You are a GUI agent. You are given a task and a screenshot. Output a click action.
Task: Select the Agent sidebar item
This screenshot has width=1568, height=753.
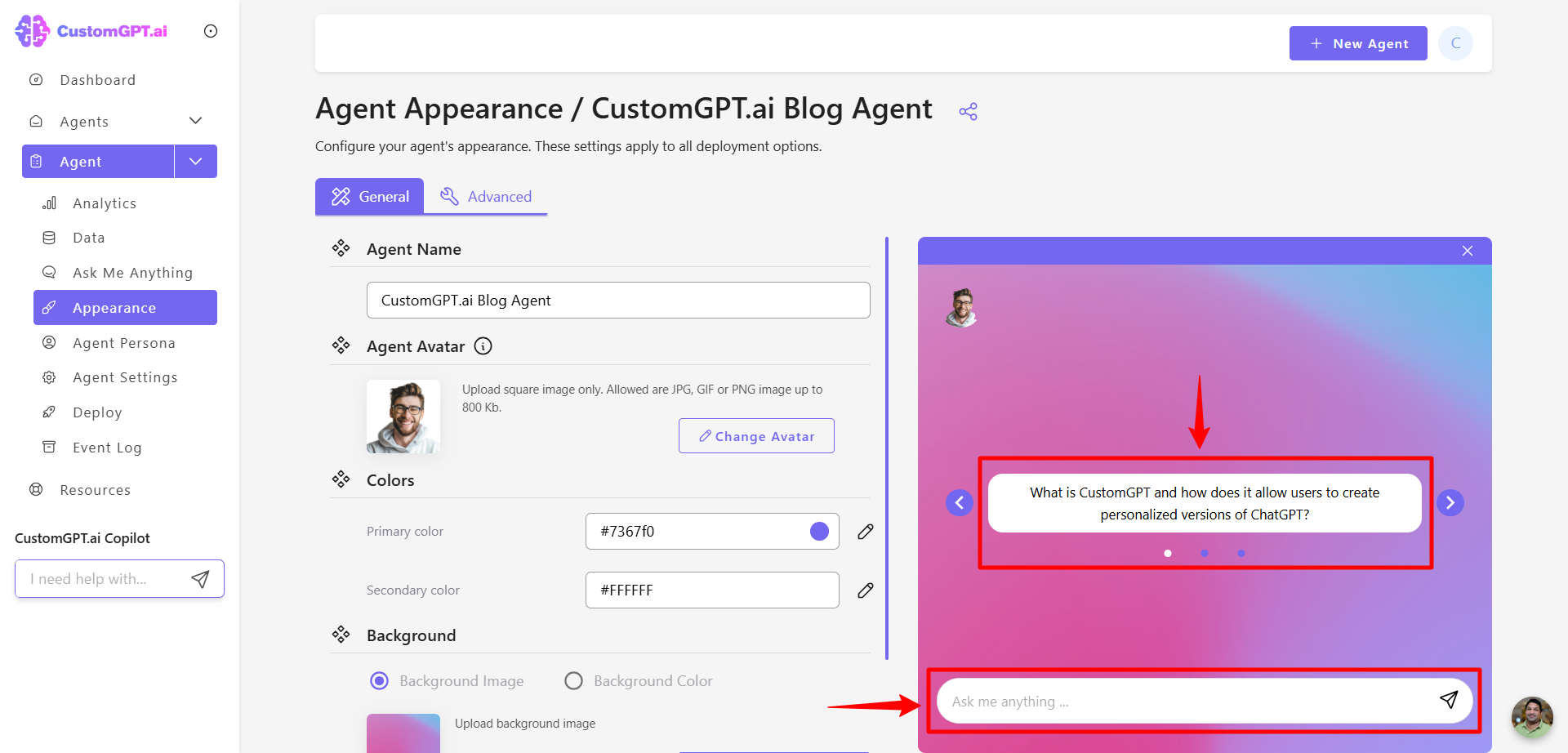tap(98, 161)
